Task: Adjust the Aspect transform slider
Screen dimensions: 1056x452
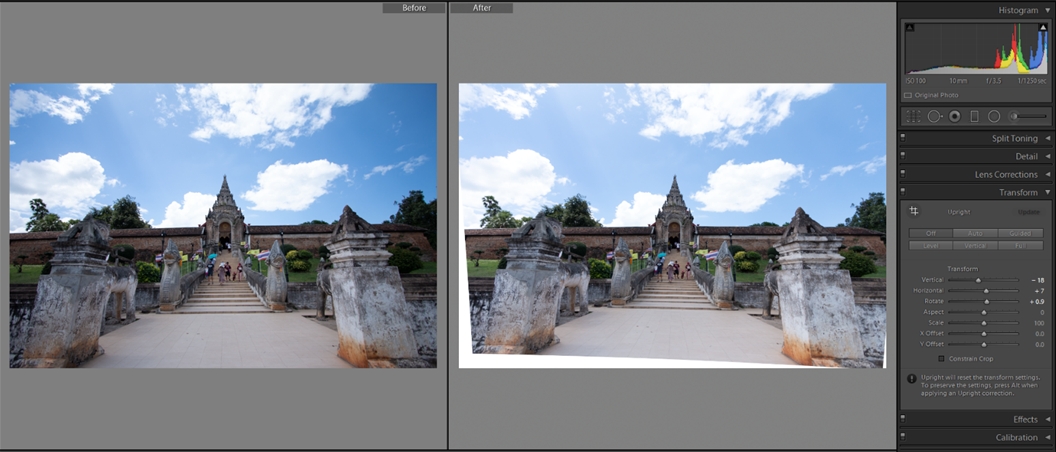Action: pyautogui.click(x=983, y=312)
